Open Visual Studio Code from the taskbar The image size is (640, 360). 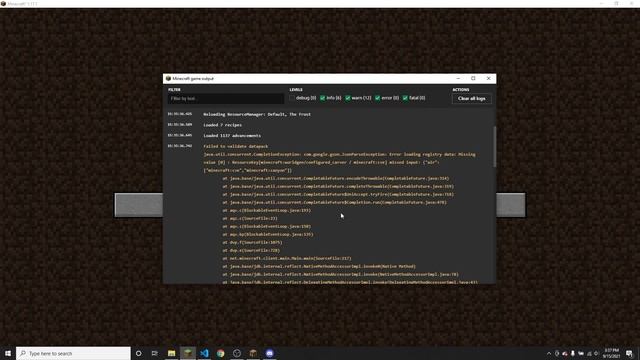tap(204, 353)
